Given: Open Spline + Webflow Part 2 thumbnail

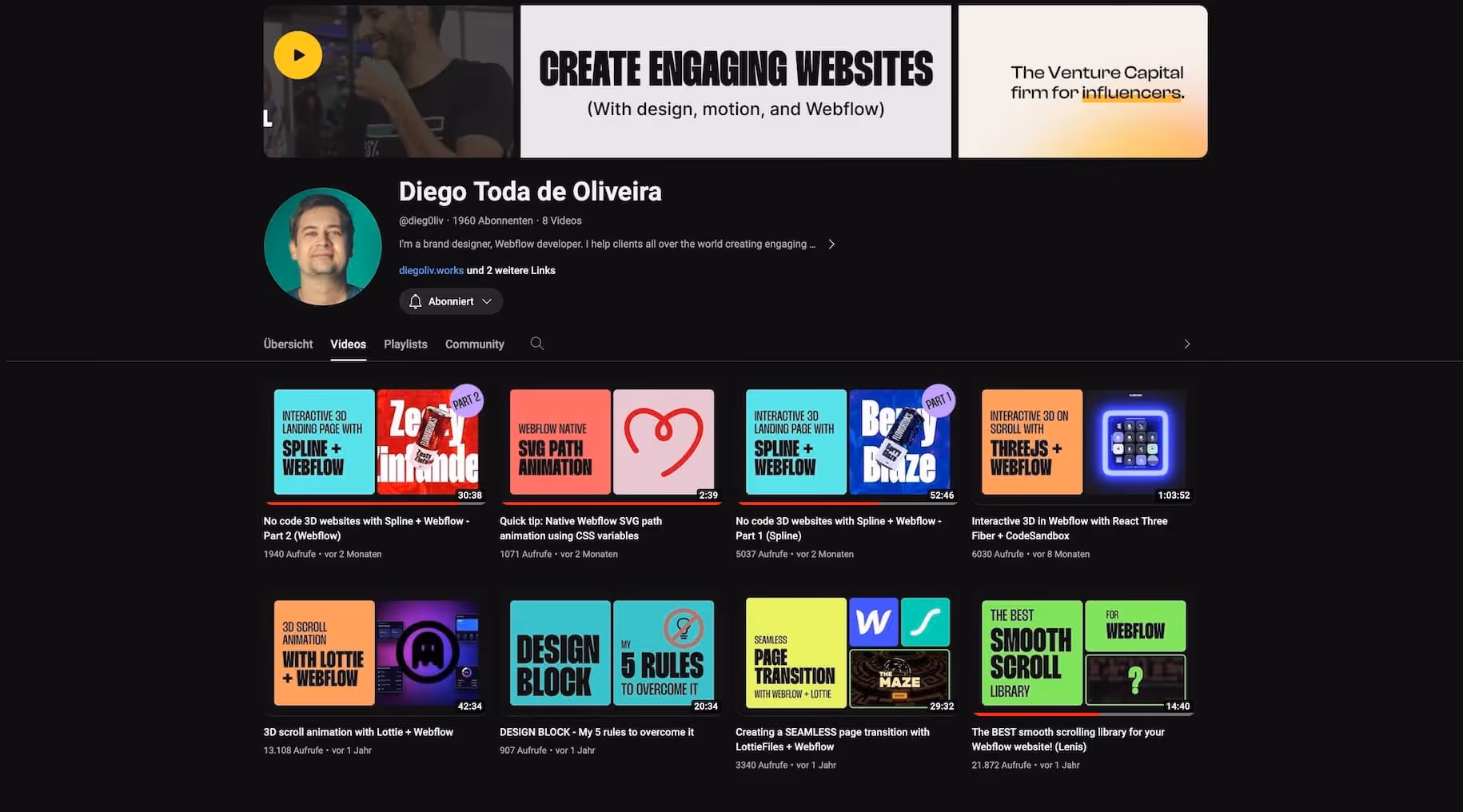Looking at the screenshot, I should [376, 443].
